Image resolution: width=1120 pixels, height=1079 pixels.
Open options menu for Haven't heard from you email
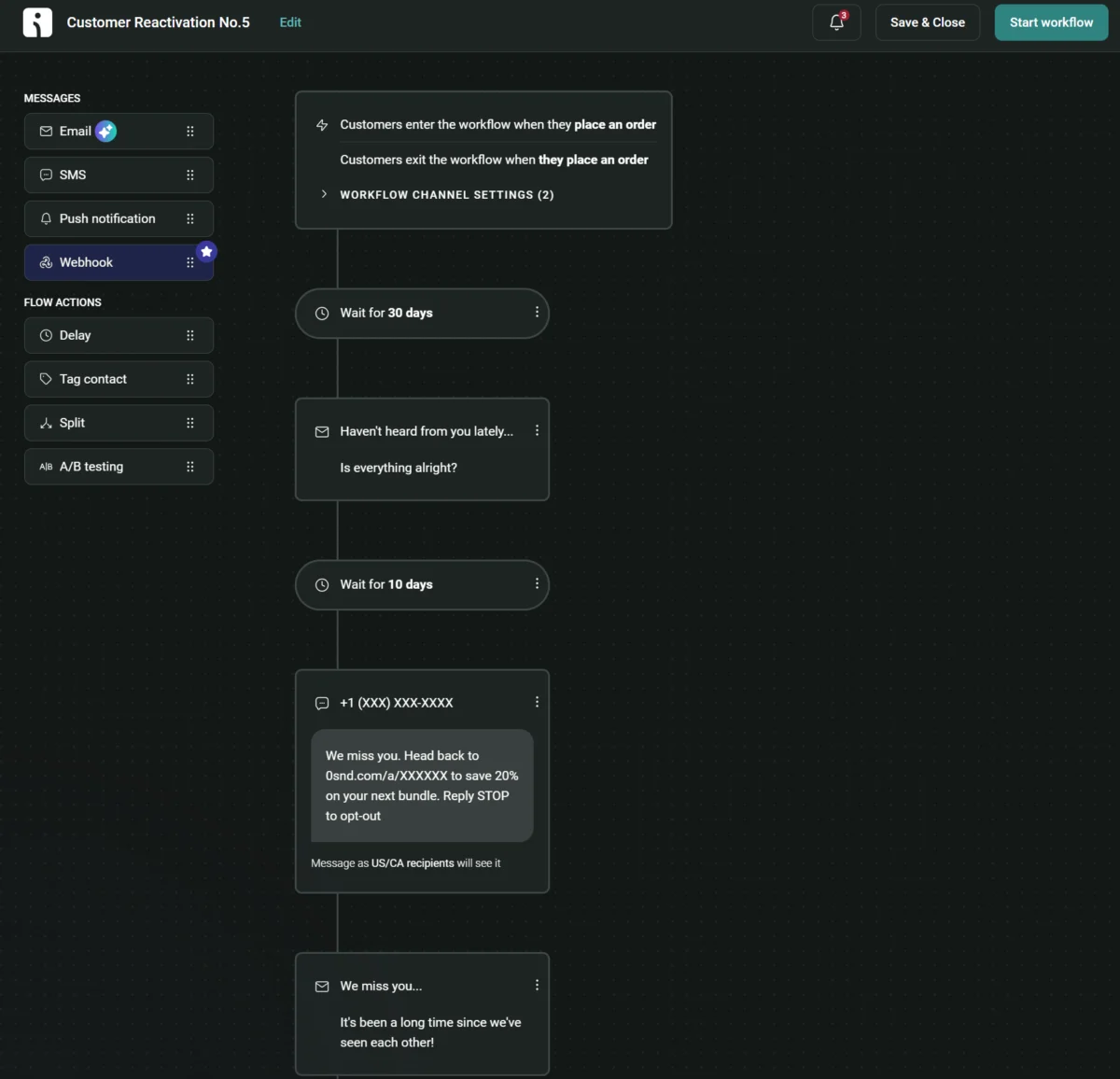click(x=537, y=430)
